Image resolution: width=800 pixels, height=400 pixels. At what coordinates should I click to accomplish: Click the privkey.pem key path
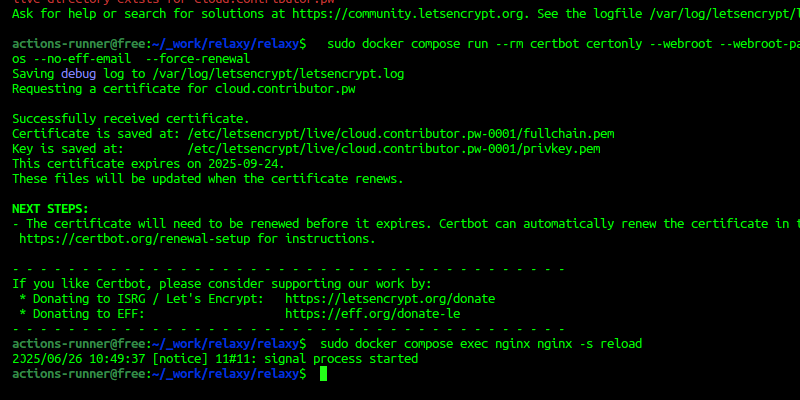pos(394,149)
